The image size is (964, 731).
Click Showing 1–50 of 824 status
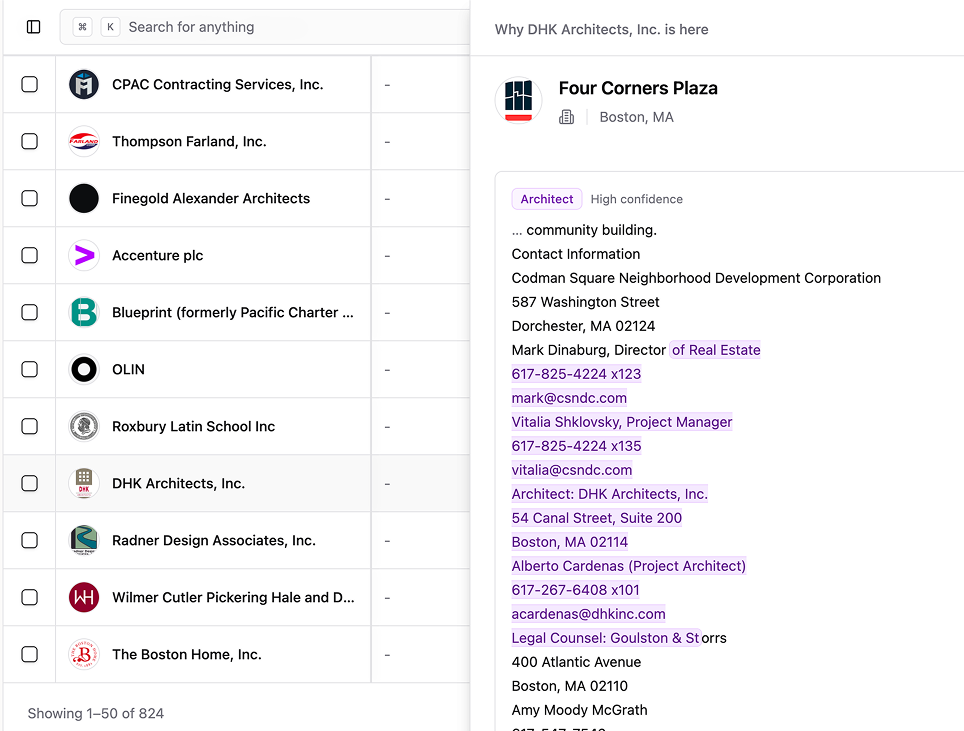96,713
